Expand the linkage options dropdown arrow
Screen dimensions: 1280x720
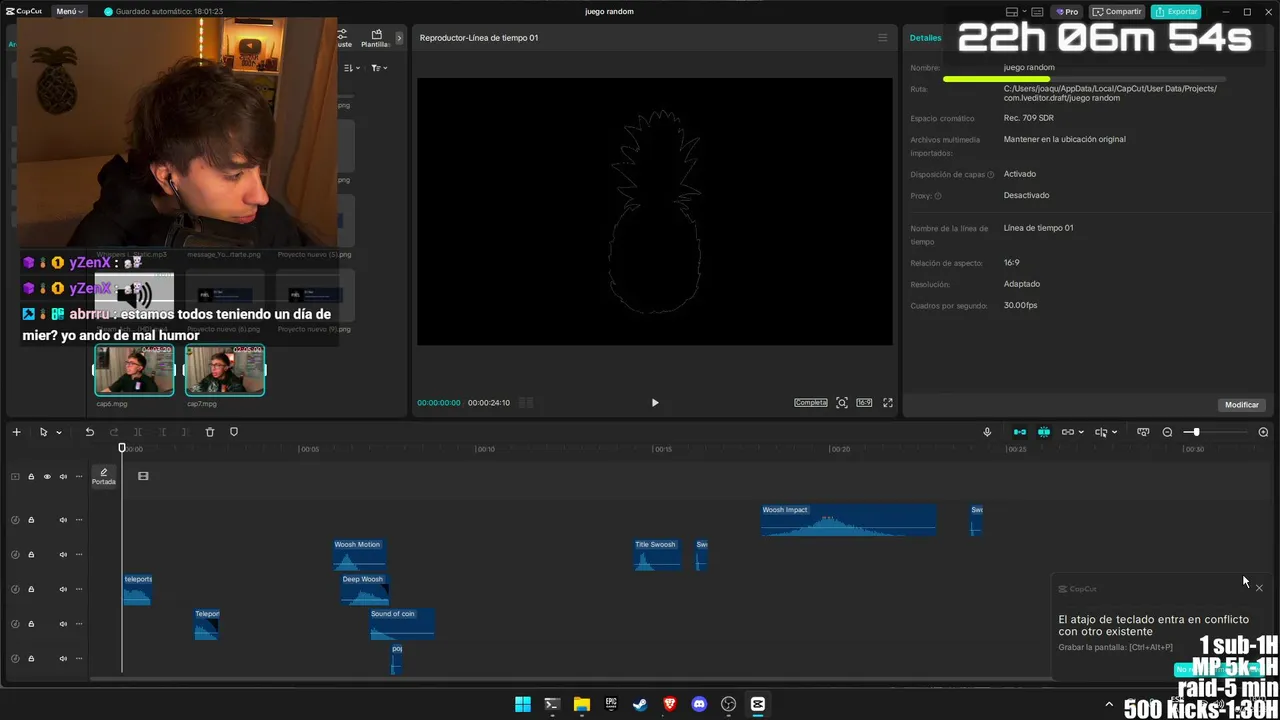(1081, 433)
